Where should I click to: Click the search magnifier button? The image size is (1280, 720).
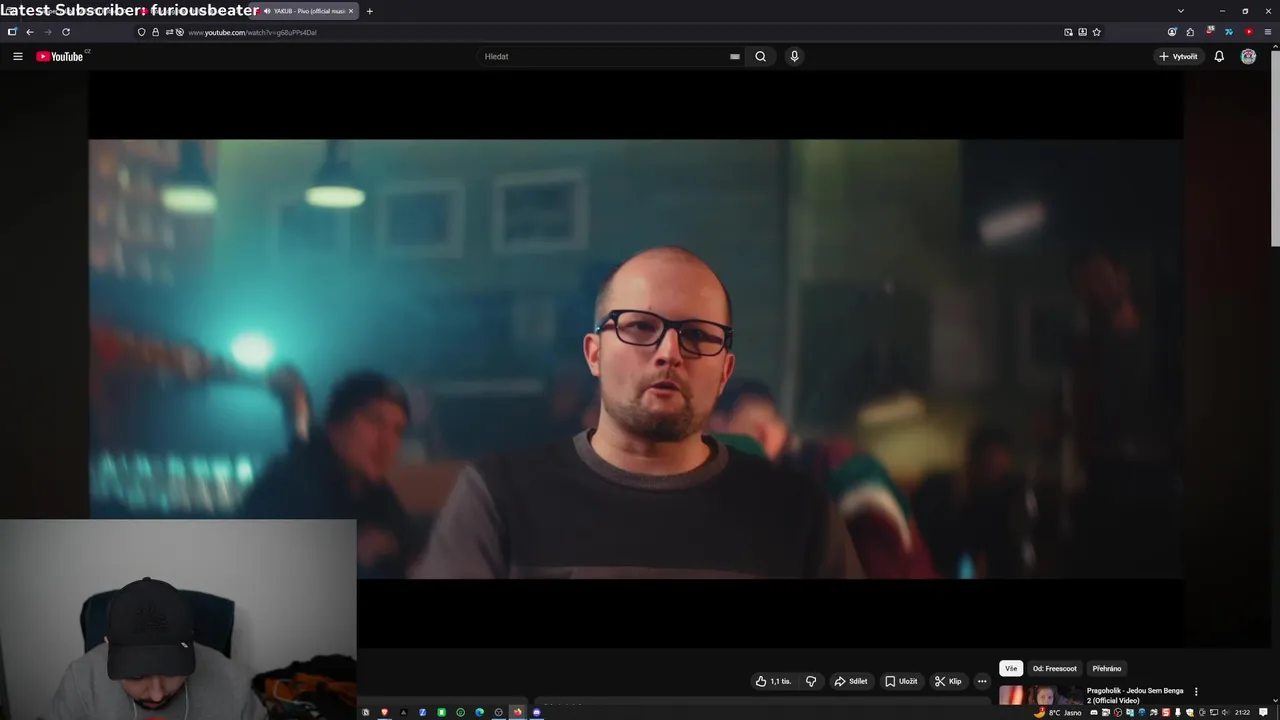tap(760, 56)
